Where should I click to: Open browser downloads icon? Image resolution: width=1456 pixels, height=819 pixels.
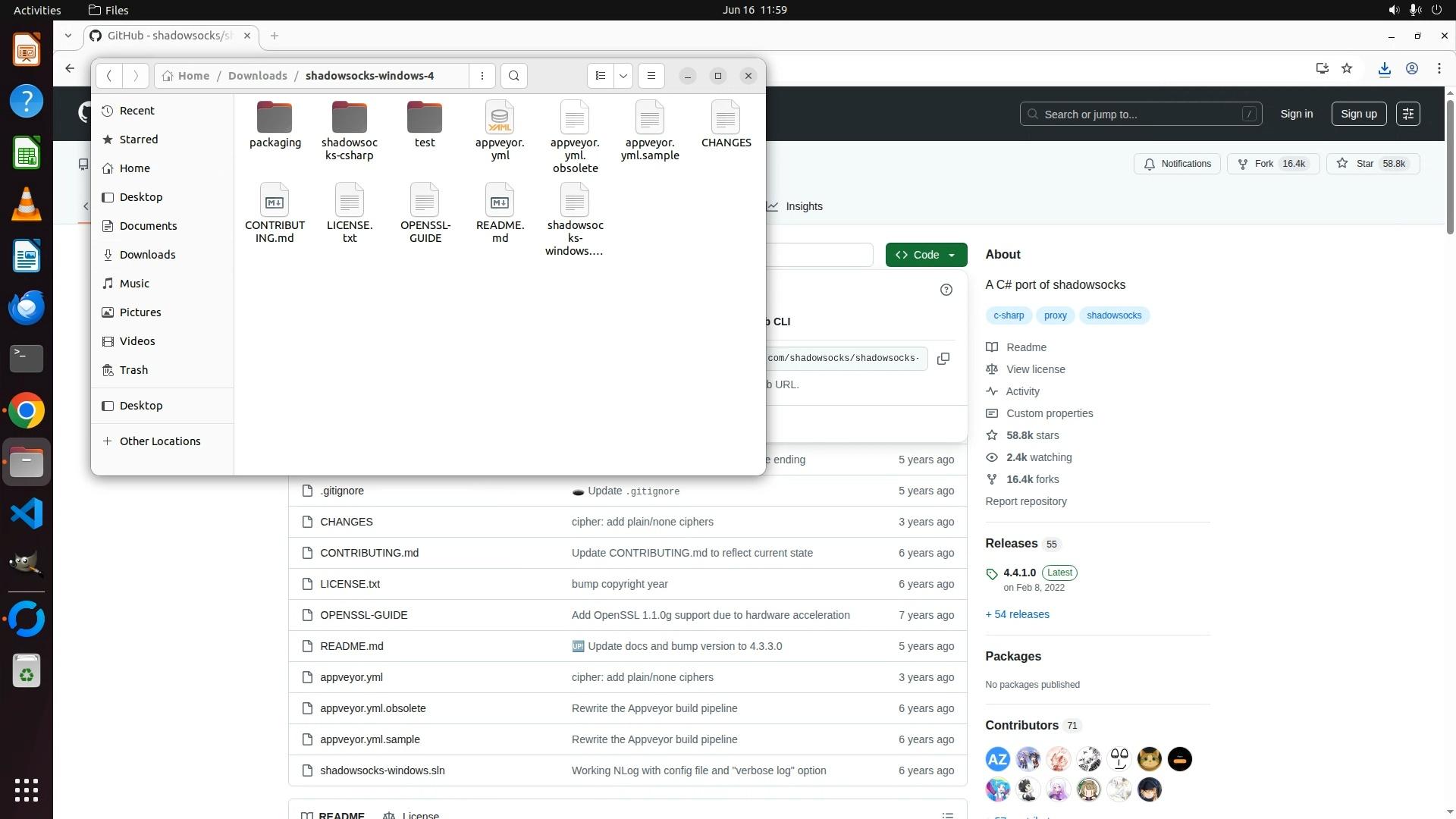tap(1385, 68)
